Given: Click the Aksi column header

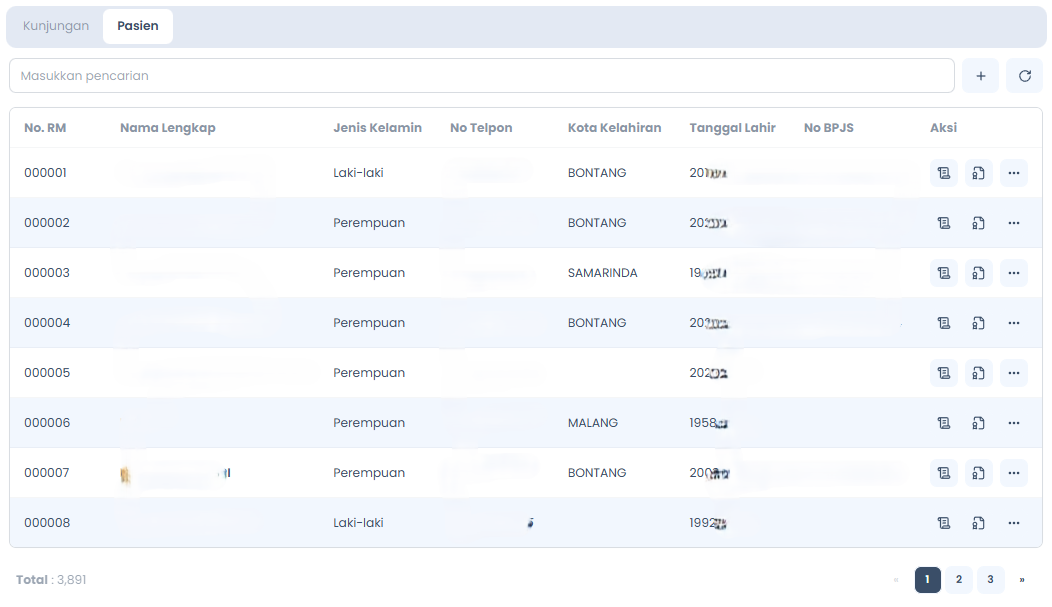Looking at the screenshot, I should (943, 128).
